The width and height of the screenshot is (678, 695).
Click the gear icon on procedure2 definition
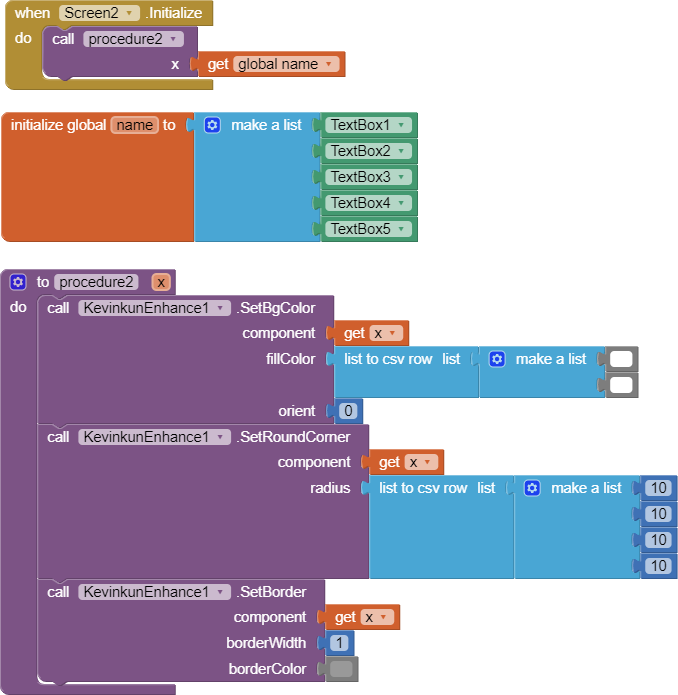tap(18, 282)
